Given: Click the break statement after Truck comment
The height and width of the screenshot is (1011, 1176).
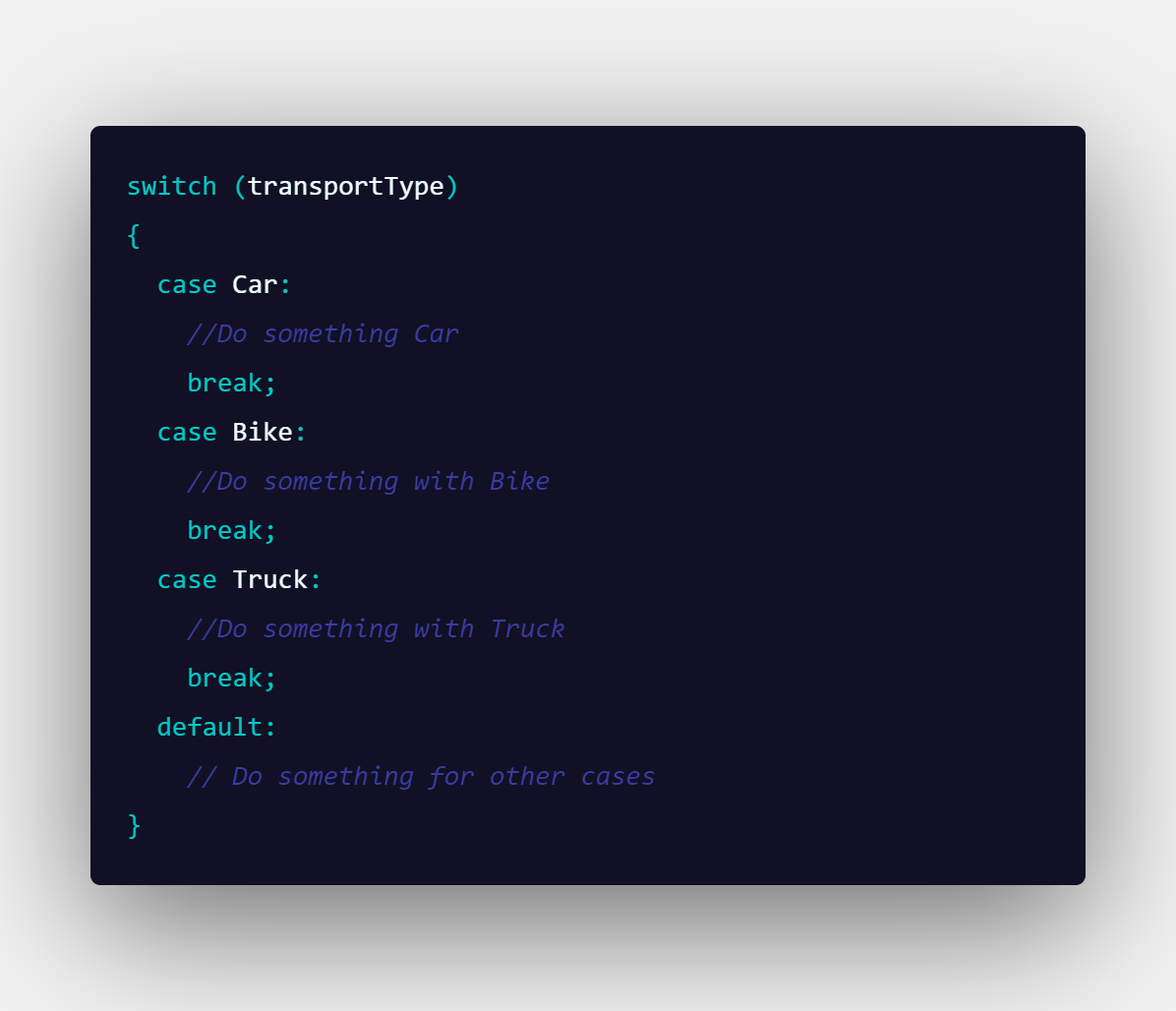Looking at the screenshot, I should pyautogui.click(x=232, y=678).
